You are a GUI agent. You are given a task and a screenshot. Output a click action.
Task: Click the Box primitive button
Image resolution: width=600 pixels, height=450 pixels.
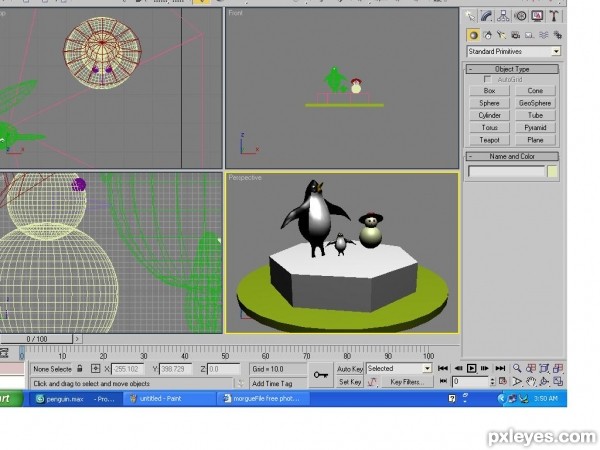[x=489, y=91]
